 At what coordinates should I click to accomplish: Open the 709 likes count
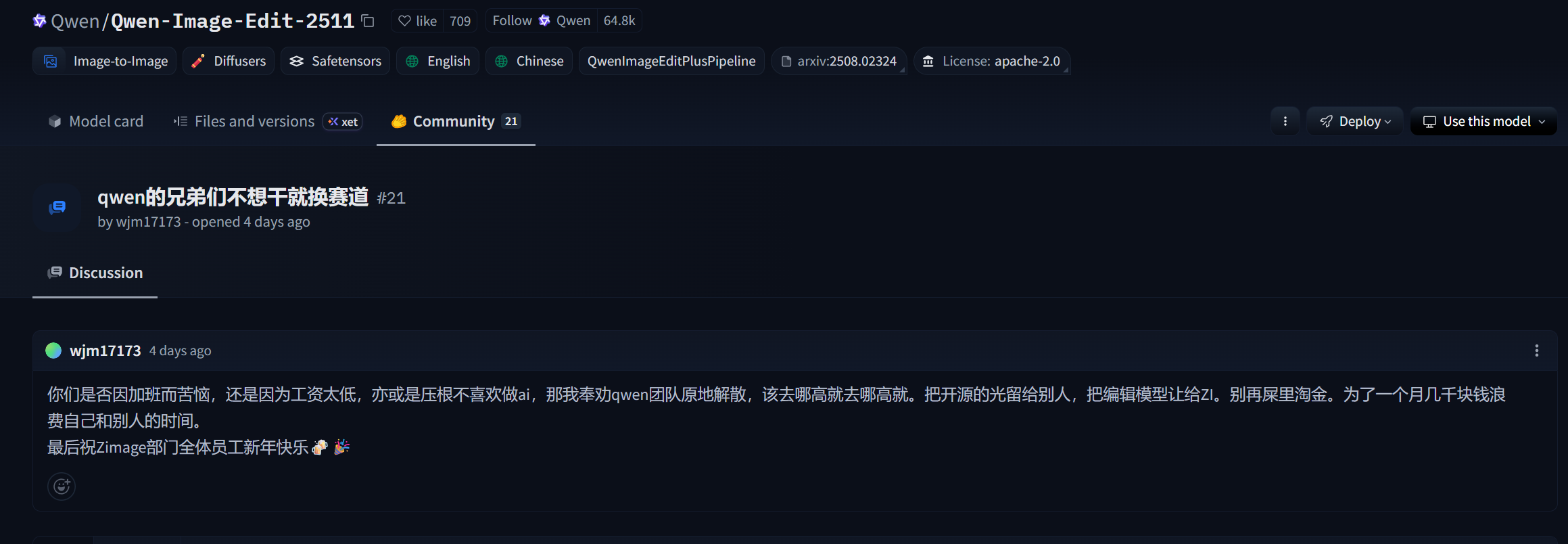point(460,21)
